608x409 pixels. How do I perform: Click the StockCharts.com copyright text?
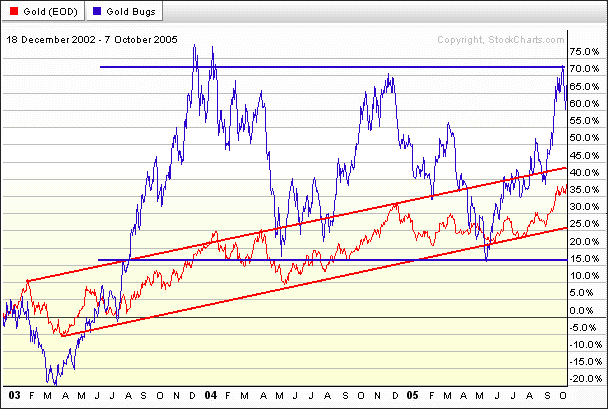point(501,40)
